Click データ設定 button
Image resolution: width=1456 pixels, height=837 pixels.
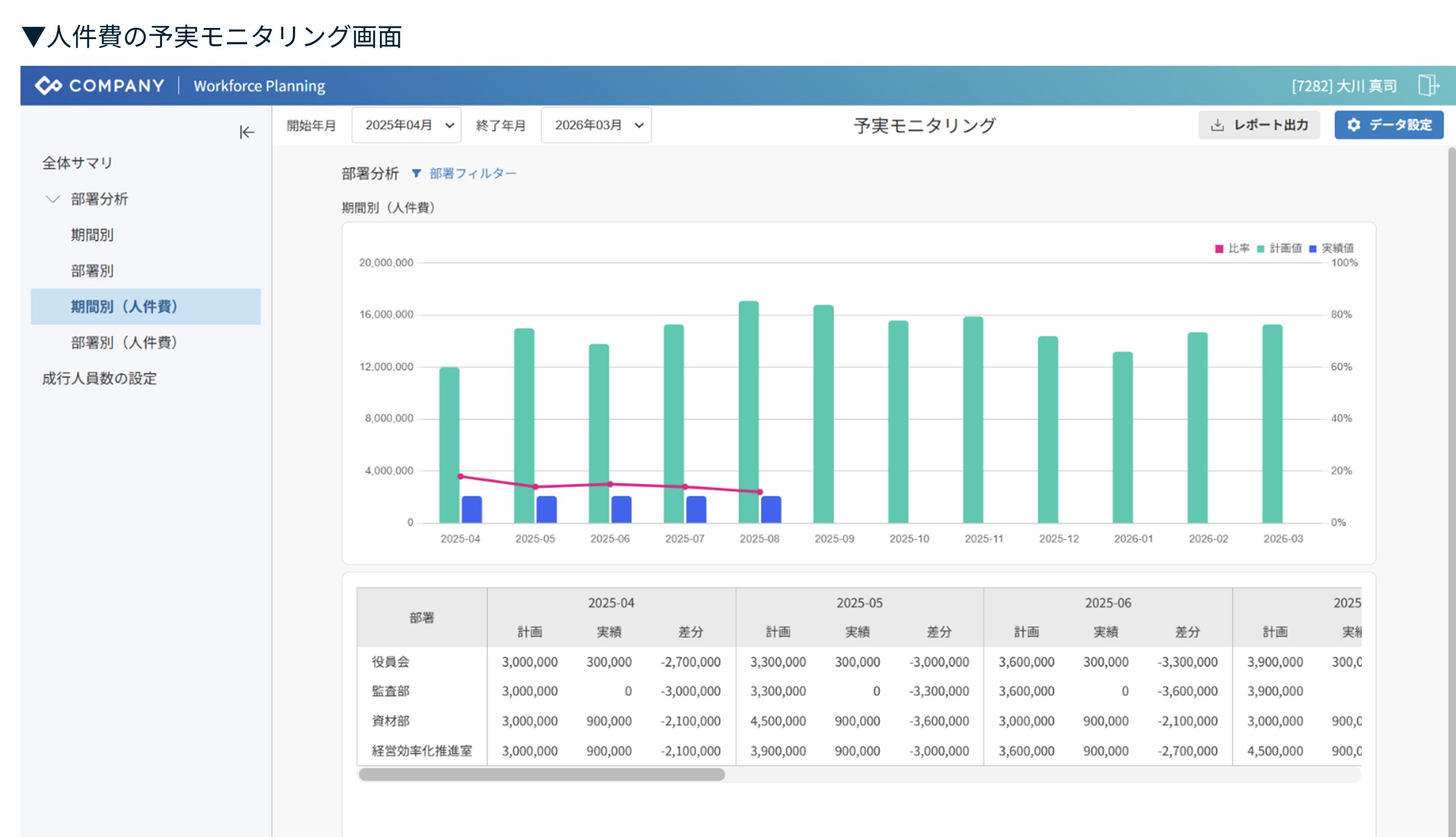(x=1389, y=125)
